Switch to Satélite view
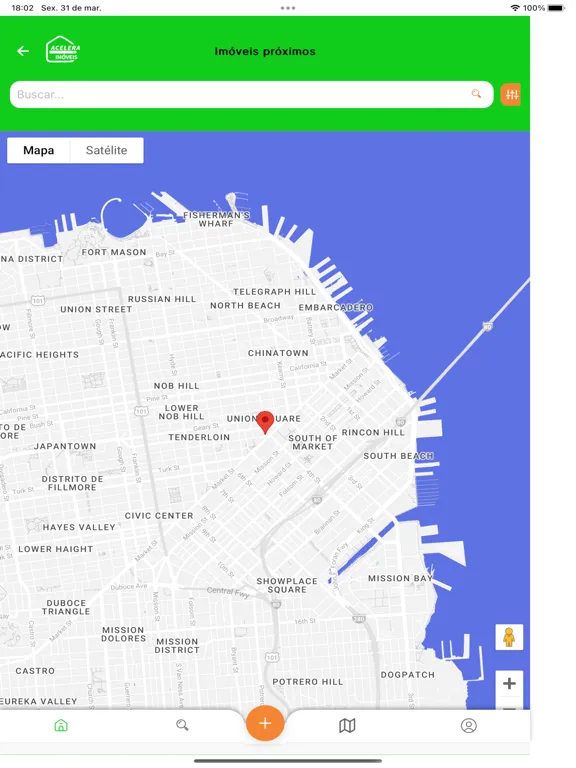Screen dimensions: 576x768 pyautogui.click(x=107, y=150)
